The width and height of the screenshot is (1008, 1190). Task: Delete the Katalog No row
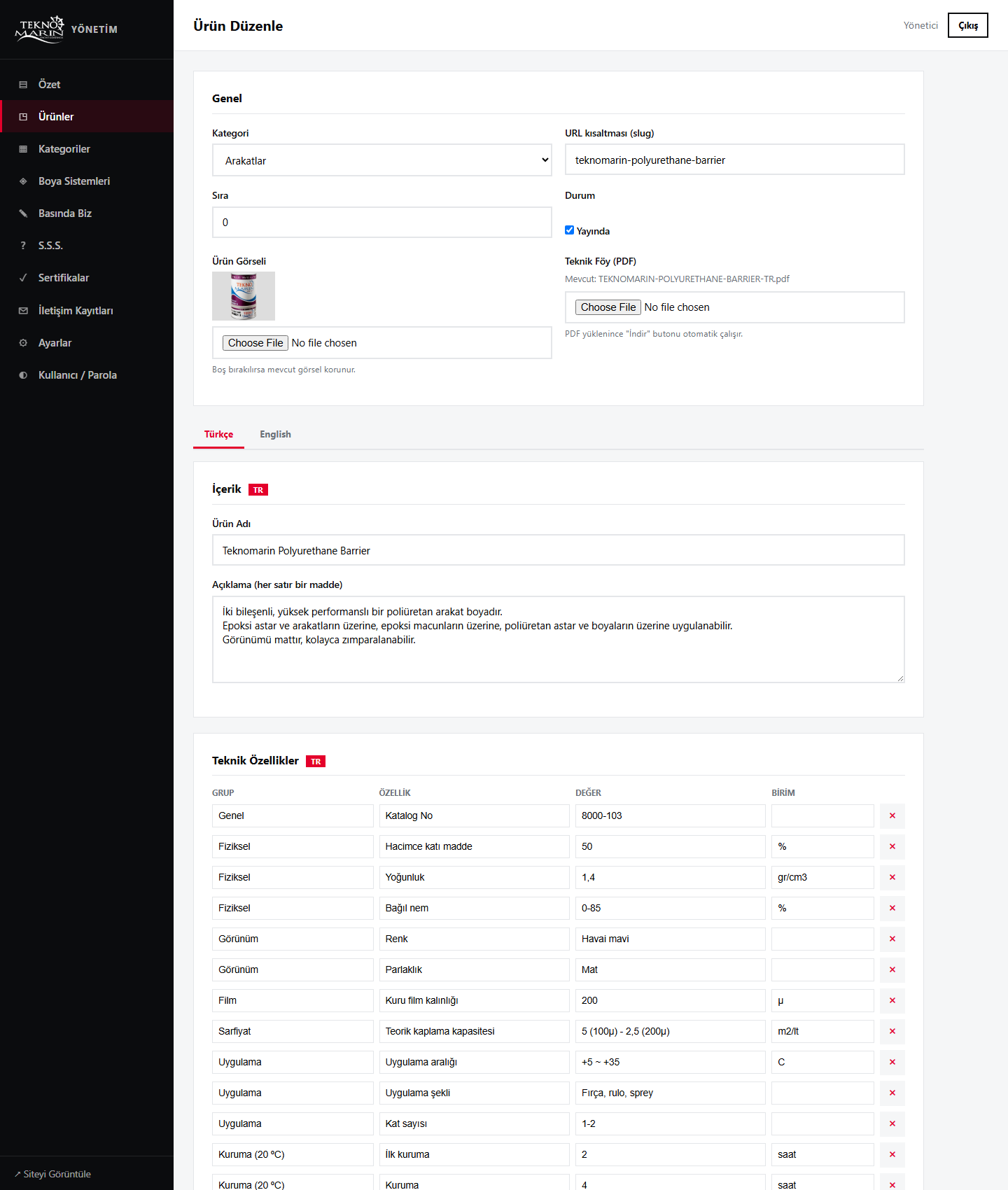(x=892, y=815)
